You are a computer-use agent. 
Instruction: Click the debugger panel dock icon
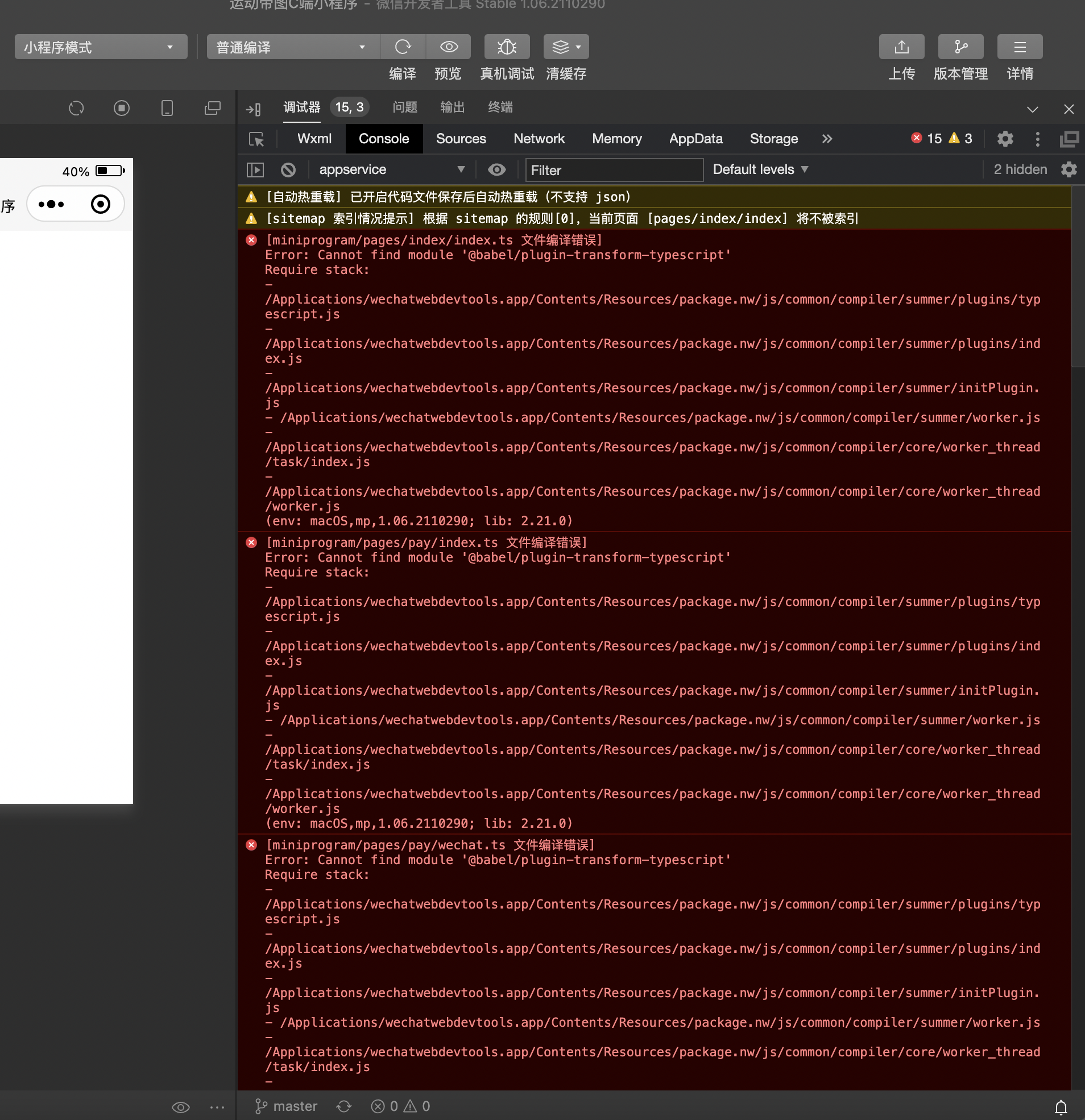254,109
